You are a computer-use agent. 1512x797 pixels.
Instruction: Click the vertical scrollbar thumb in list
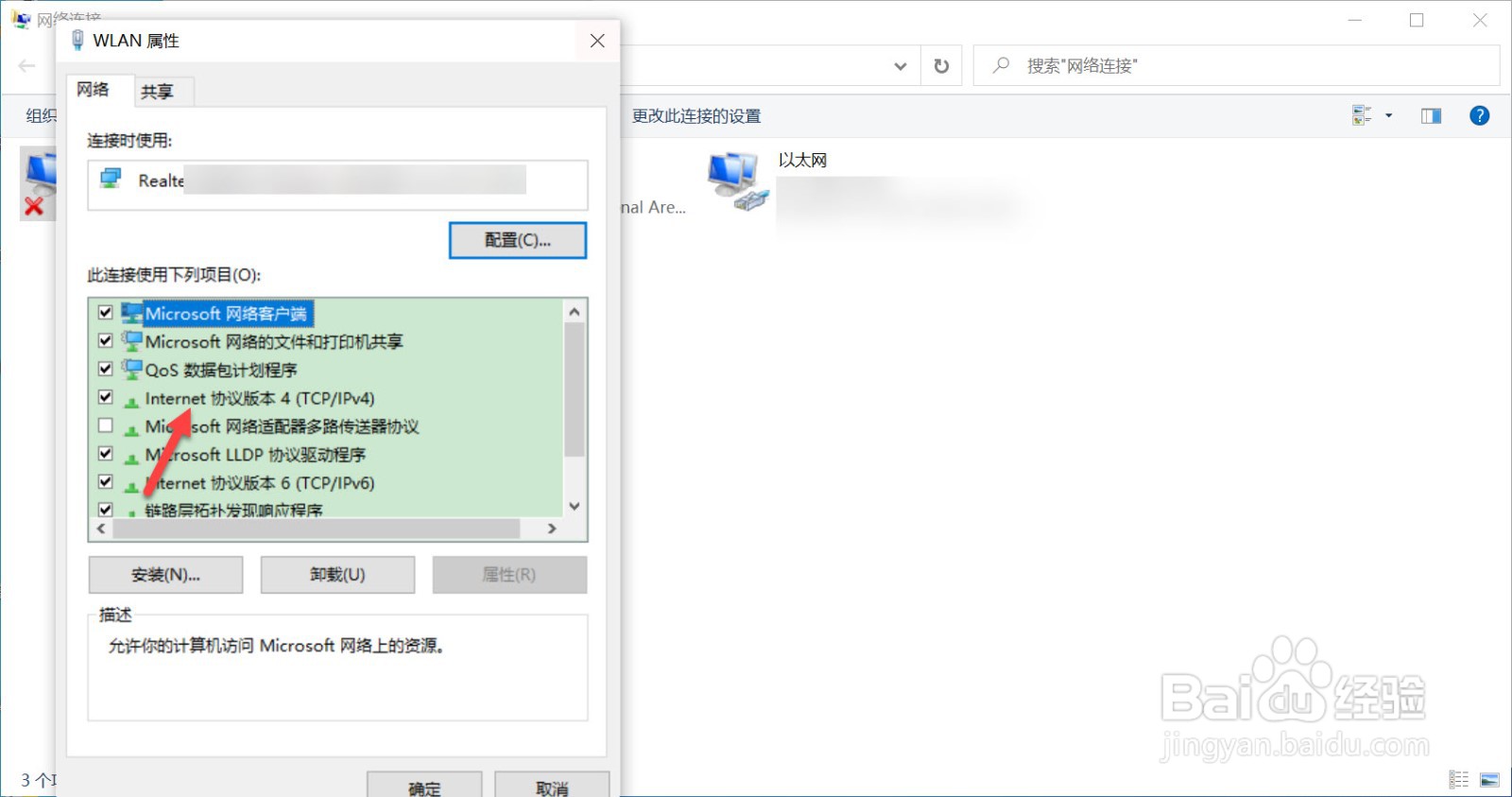[x=575, y=390]
